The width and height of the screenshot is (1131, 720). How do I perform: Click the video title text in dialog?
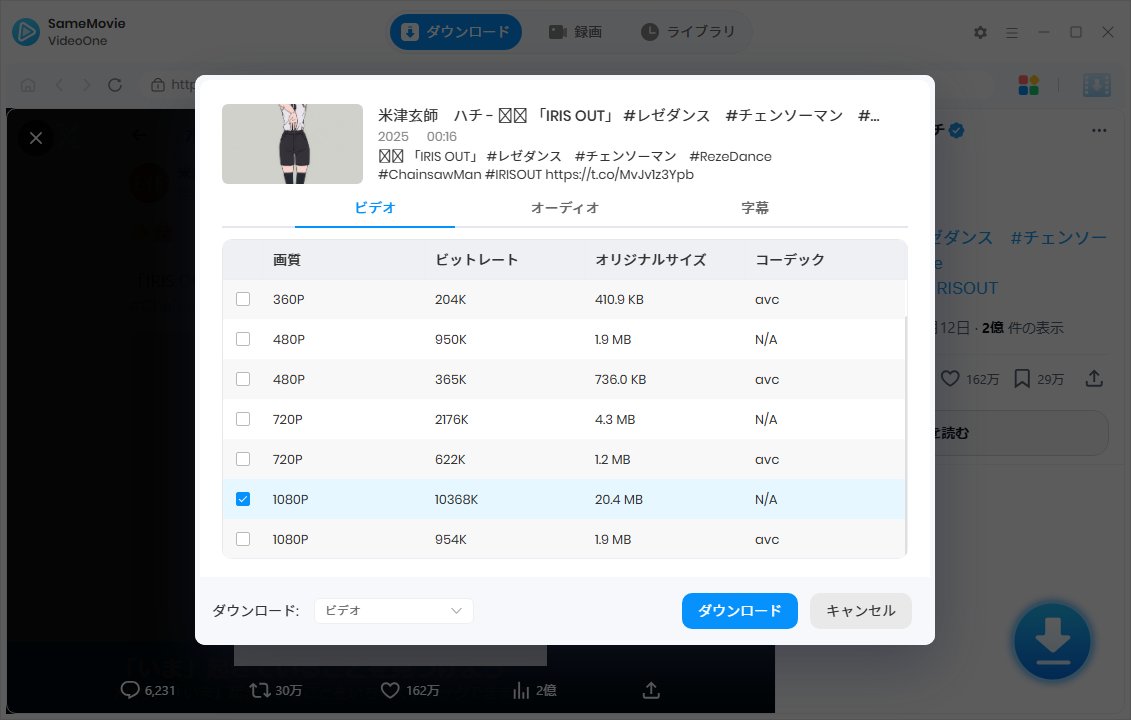[628, 115]
